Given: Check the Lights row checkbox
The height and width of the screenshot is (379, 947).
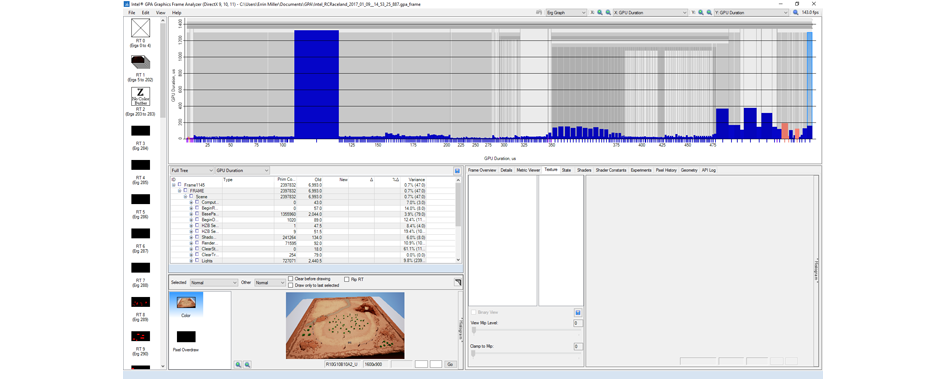Looking at the screenshot, I should point(197,260).
